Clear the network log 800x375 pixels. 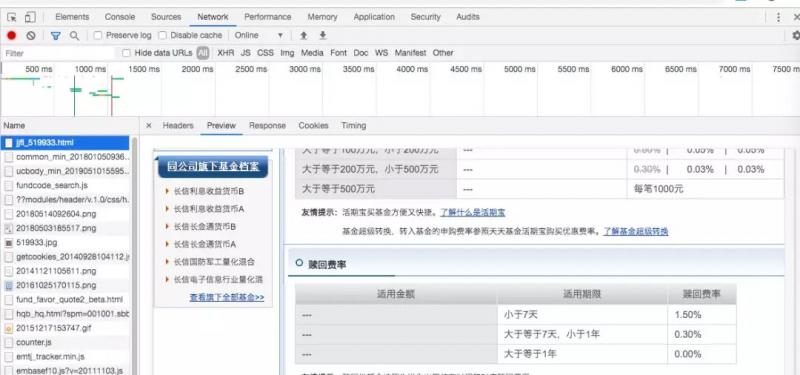coord(31,35)
